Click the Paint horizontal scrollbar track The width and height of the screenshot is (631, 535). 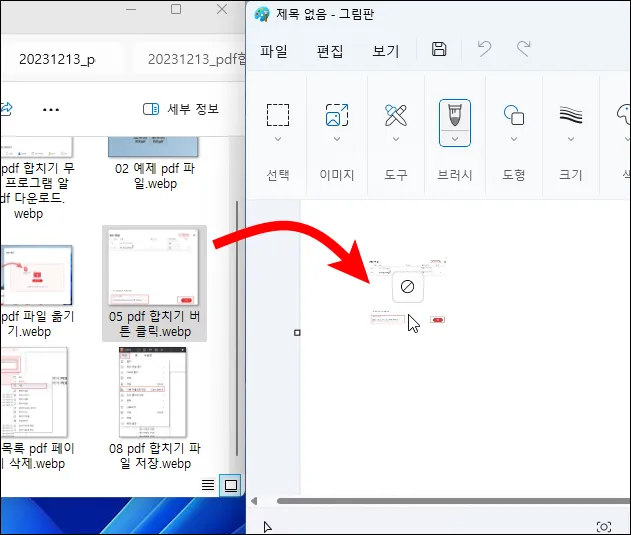point(454,501)
